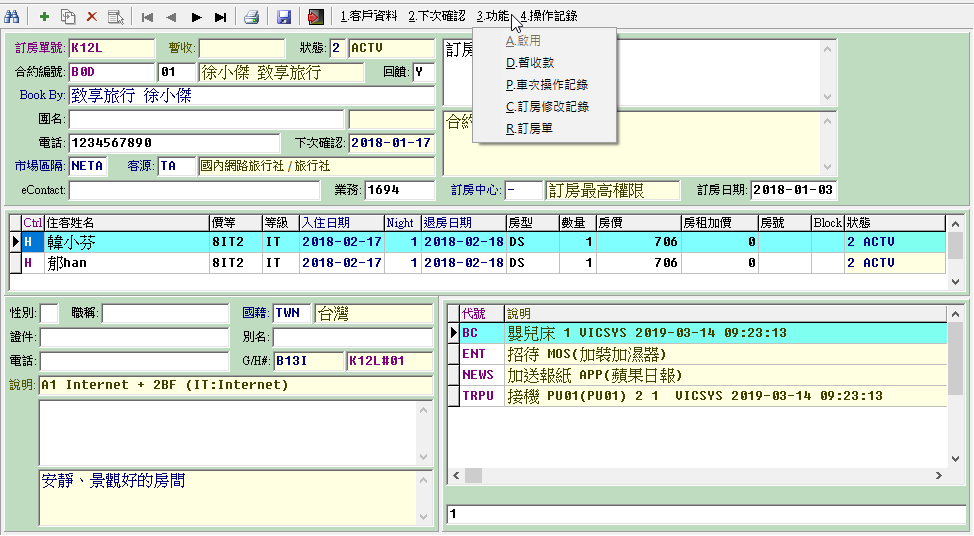
Task: Jump to the last record
Action: tap(220, 16)
